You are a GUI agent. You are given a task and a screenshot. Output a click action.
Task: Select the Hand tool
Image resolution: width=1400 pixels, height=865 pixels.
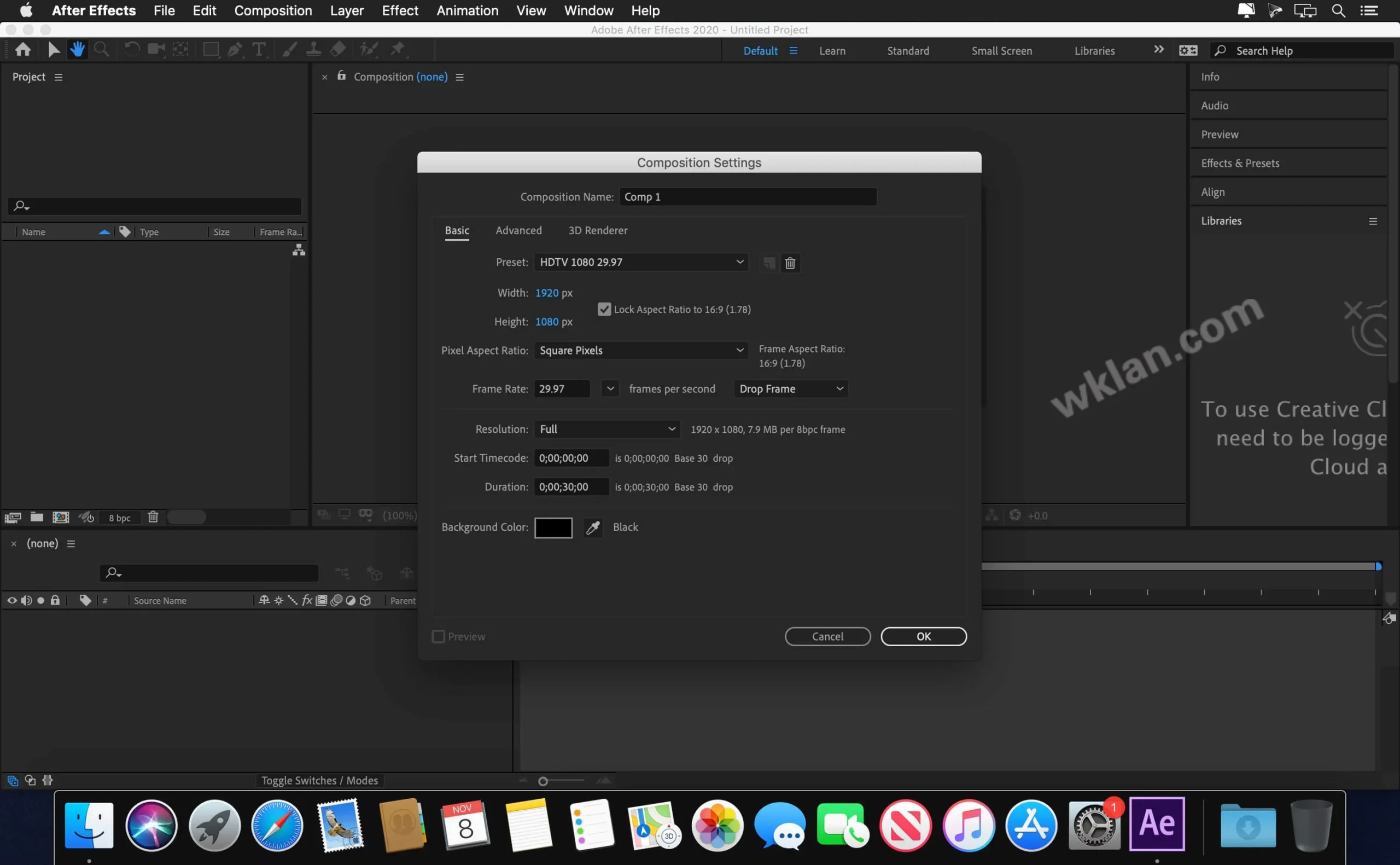pos(77,49)
